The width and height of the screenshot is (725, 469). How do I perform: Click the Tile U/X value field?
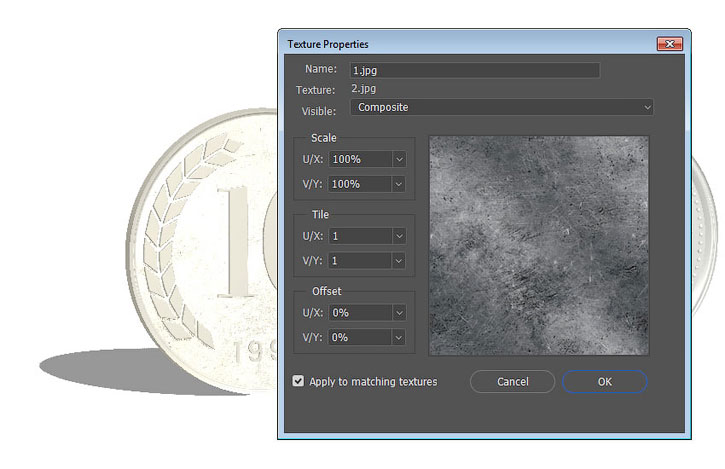tap(360, 236)
